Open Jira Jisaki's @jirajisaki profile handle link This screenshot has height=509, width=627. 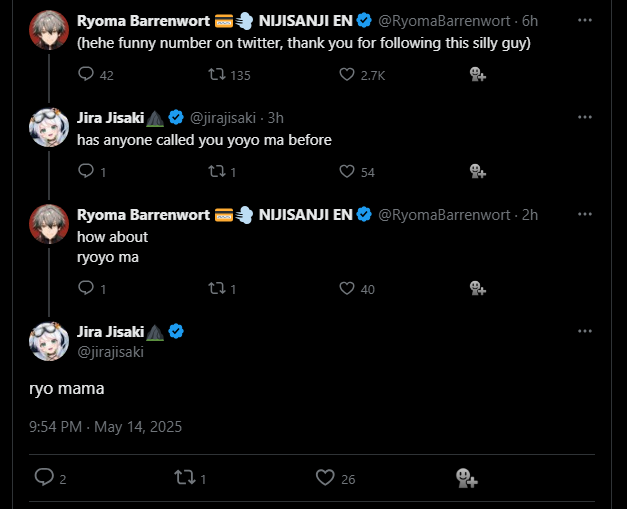coord(113,351)
